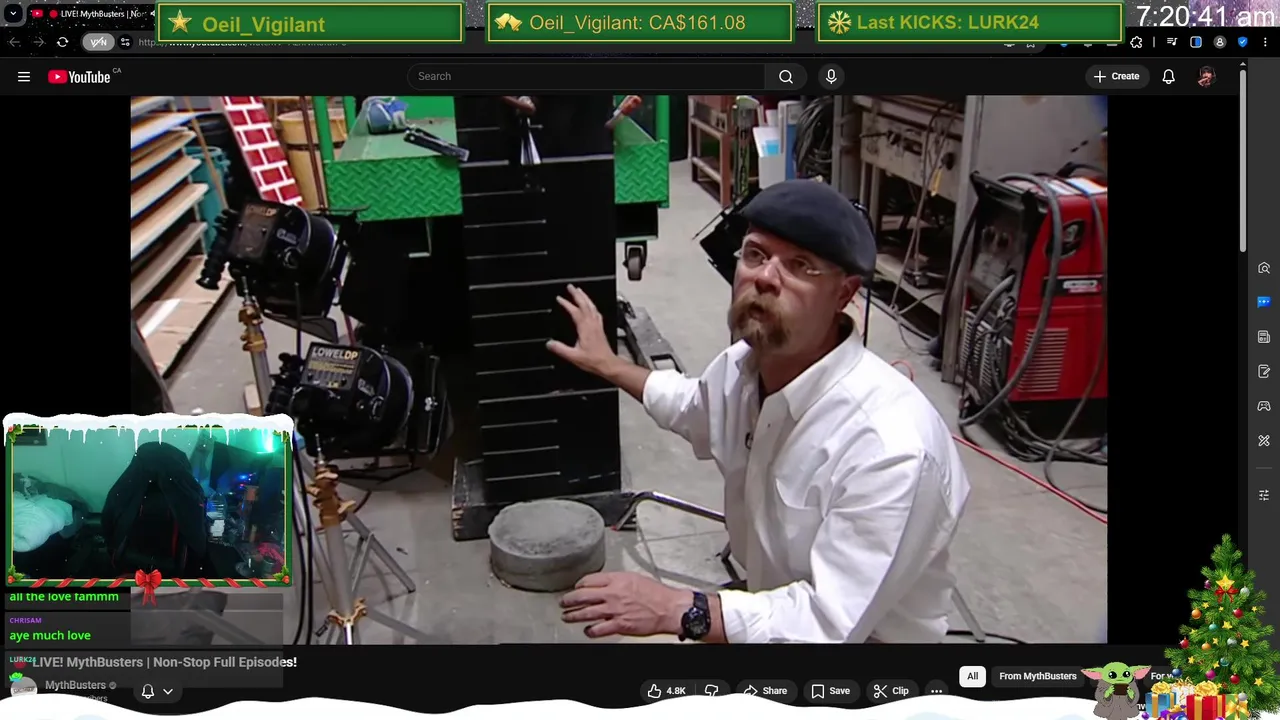
Task: Open YouTube notifications bell
Action: point(1168,76)
